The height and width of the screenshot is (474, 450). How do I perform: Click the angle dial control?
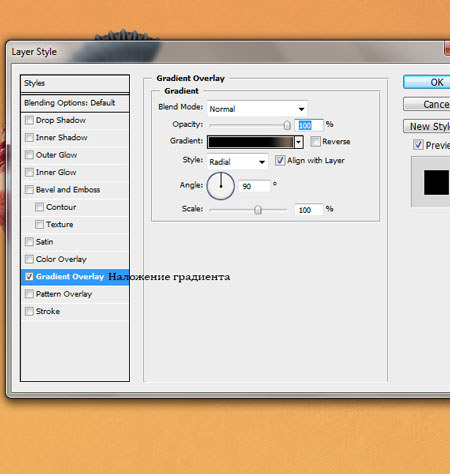point(221,186)
